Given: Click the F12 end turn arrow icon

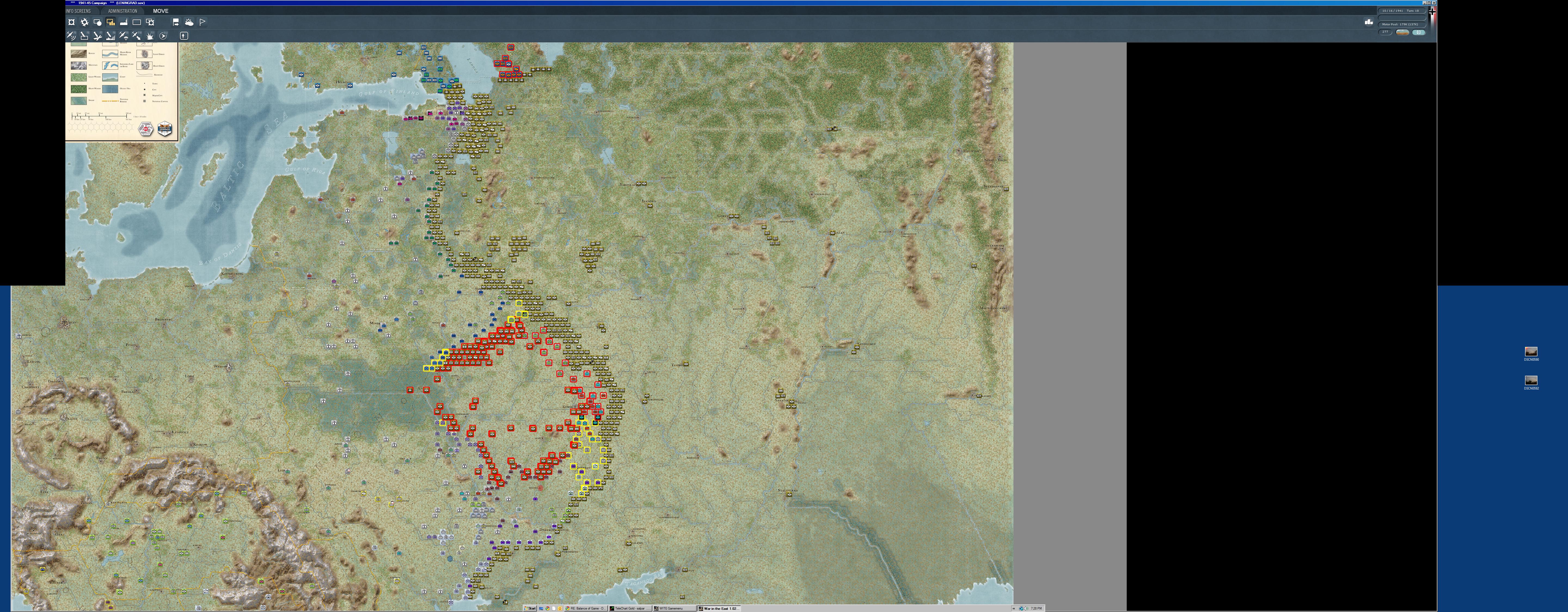Looking at the screenshot, I should (163, 36).
